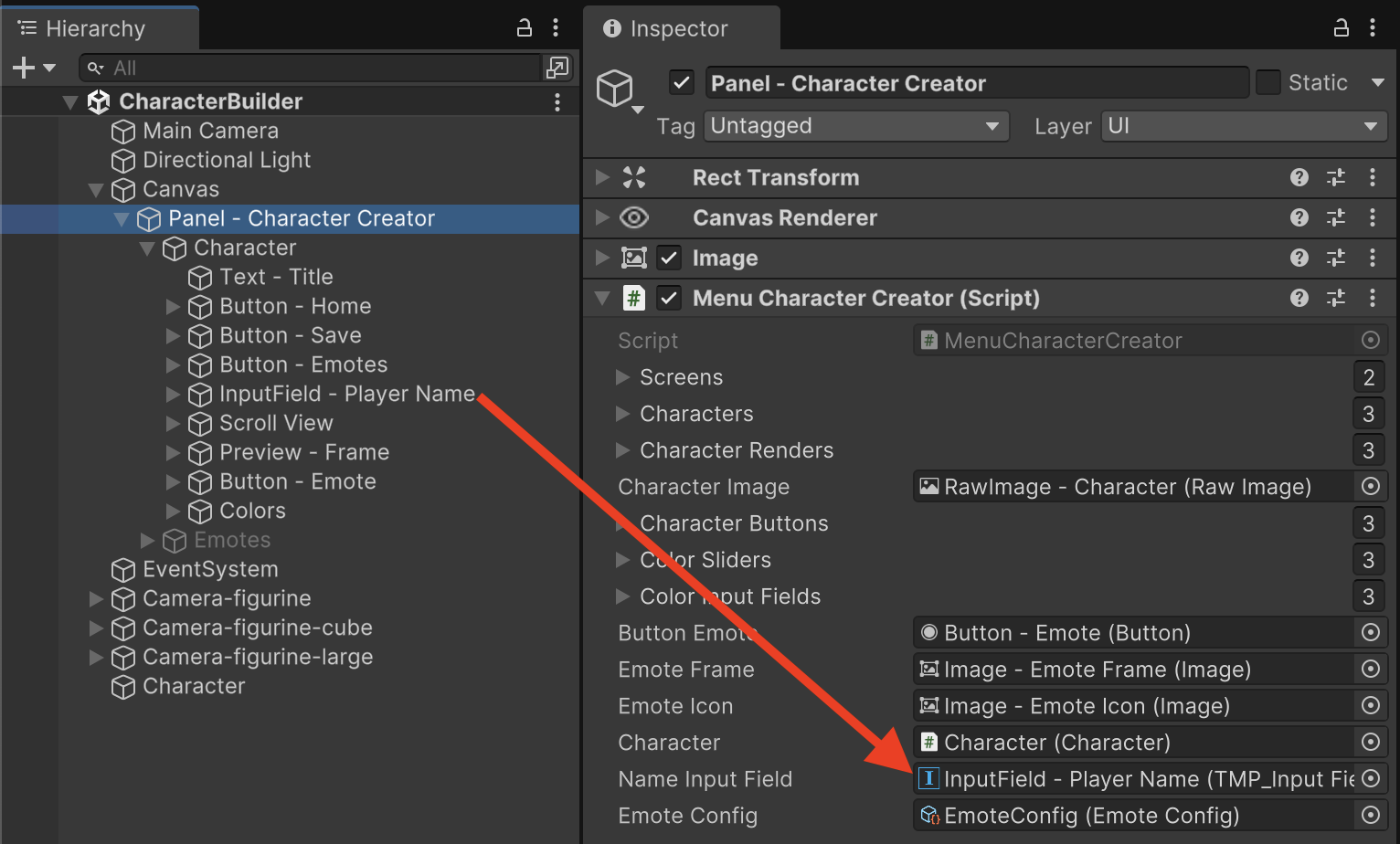Open the Inspector panel kebab menu
1400x844 pixels.
tap(1372, 28)
